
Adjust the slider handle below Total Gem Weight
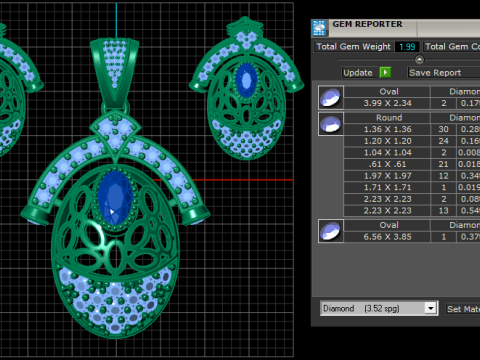point(419,60)
